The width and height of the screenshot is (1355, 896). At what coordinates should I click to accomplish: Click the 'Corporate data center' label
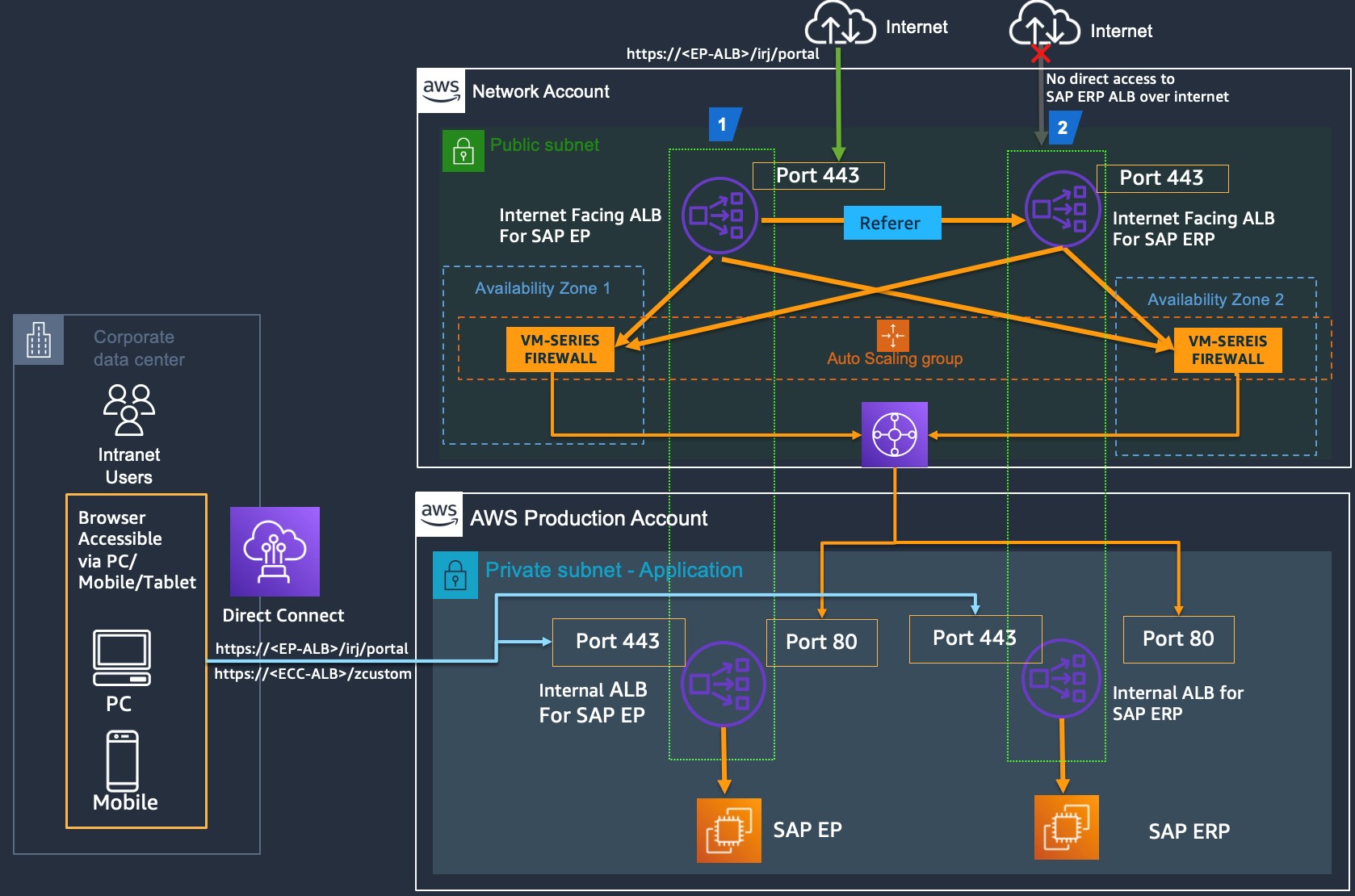point(139,348)
